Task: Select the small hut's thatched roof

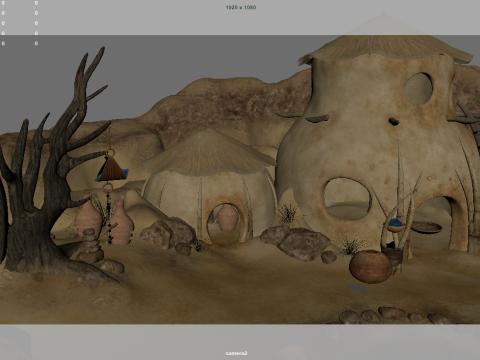Action: [x=209, y=153]
